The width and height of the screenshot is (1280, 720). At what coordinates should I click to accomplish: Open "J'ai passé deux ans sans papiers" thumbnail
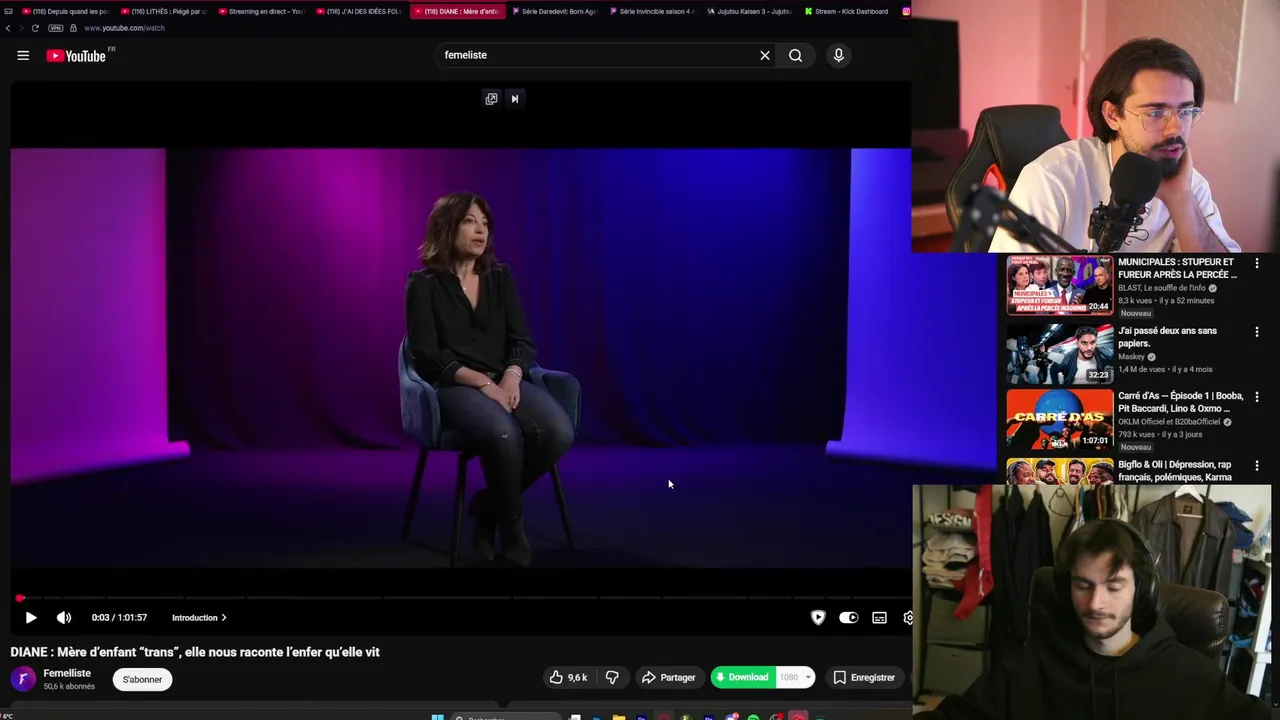pyautogui.click(x=1060, y=354)
